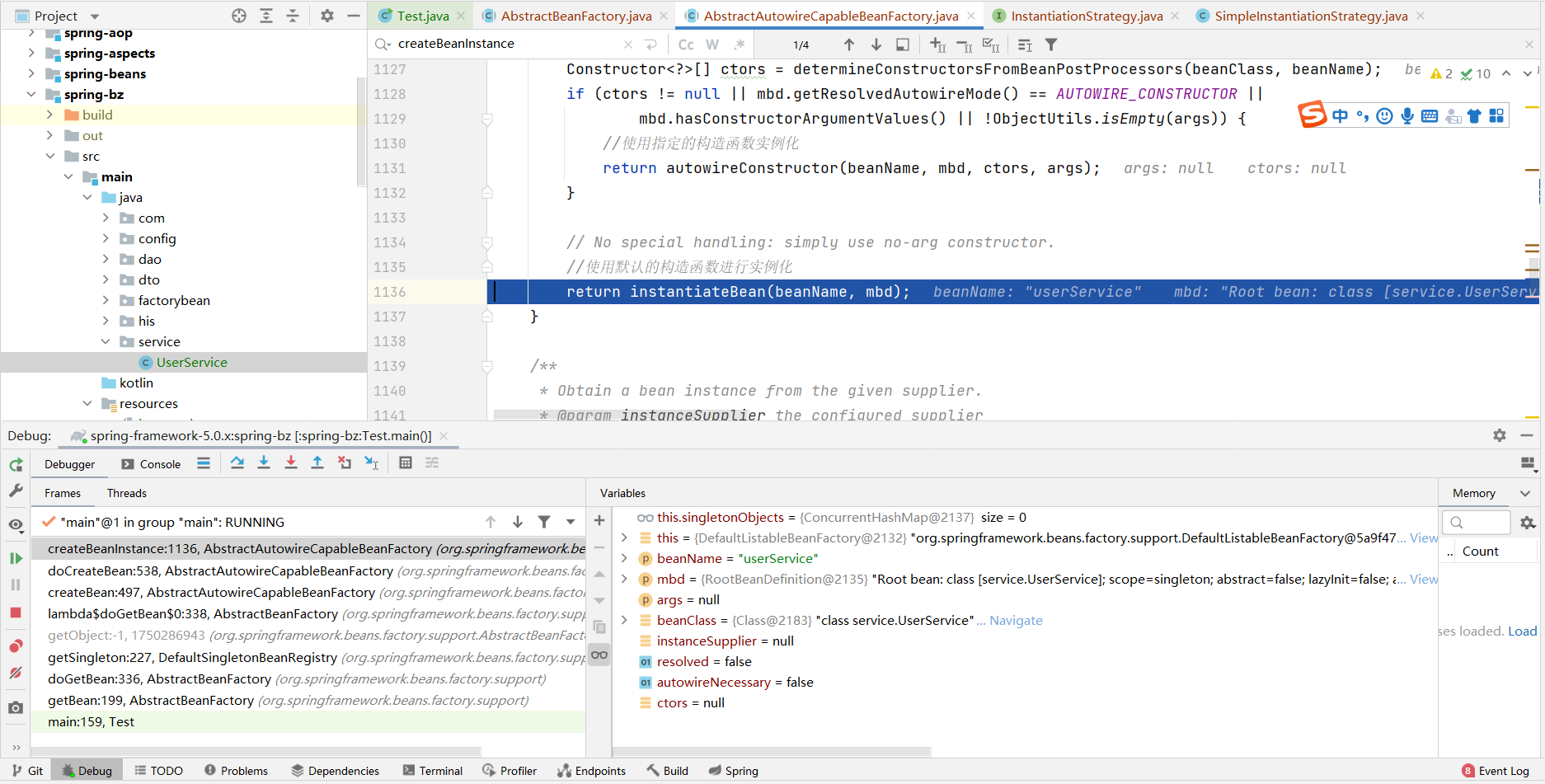Open Git tool window

tap(28, 771)
